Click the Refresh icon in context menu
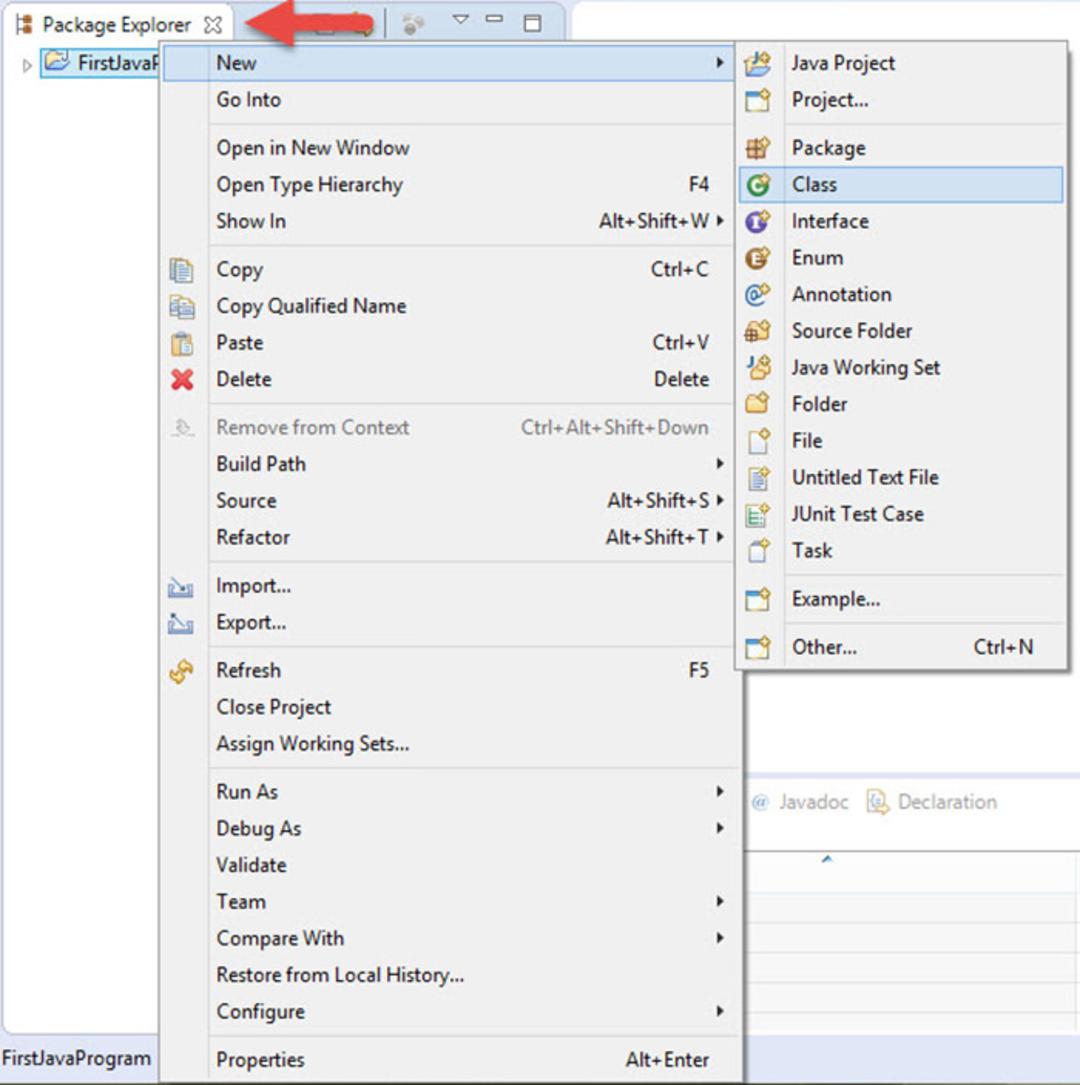 pos(181,671)
